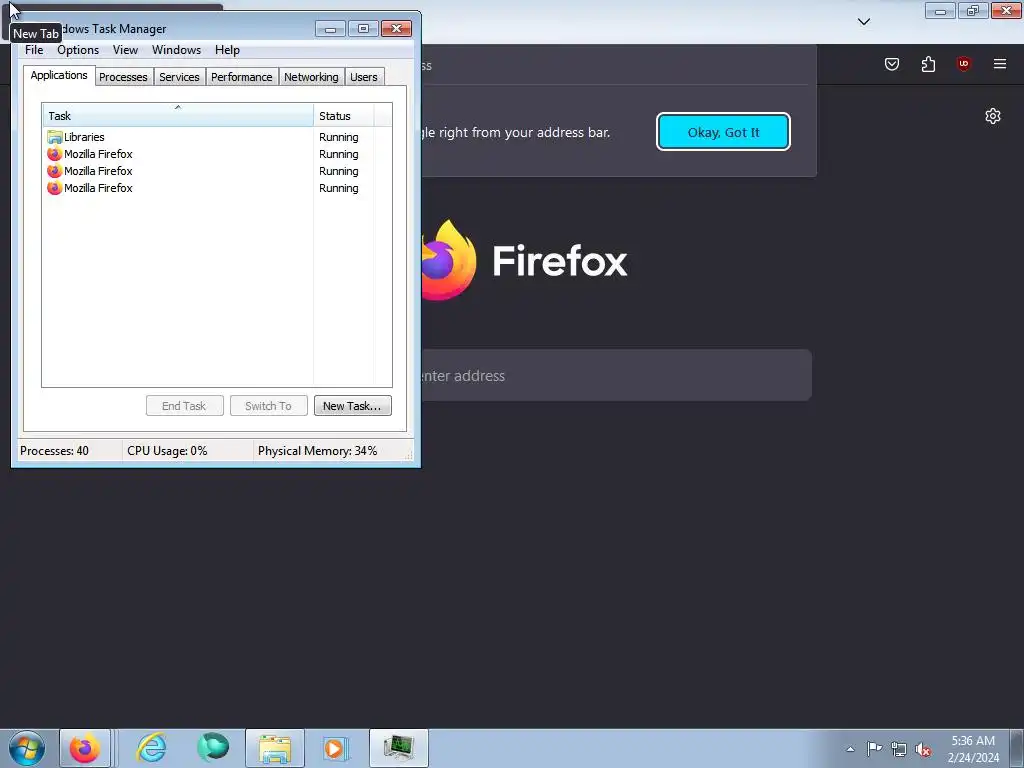Open Windows Explorer from the taskbar
This screenshot has height=768, width=1024.
click(275, 748)
